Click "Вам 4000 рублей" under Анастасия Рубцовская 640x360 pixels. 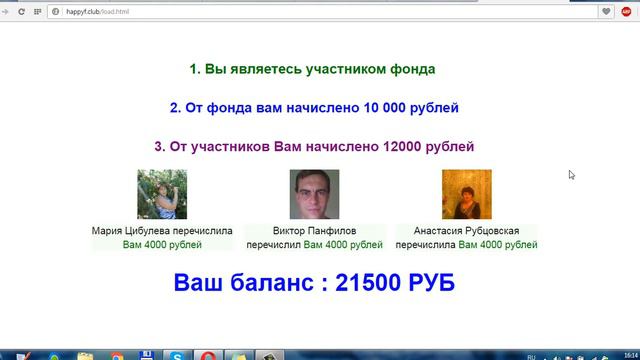tap(498, 245)
